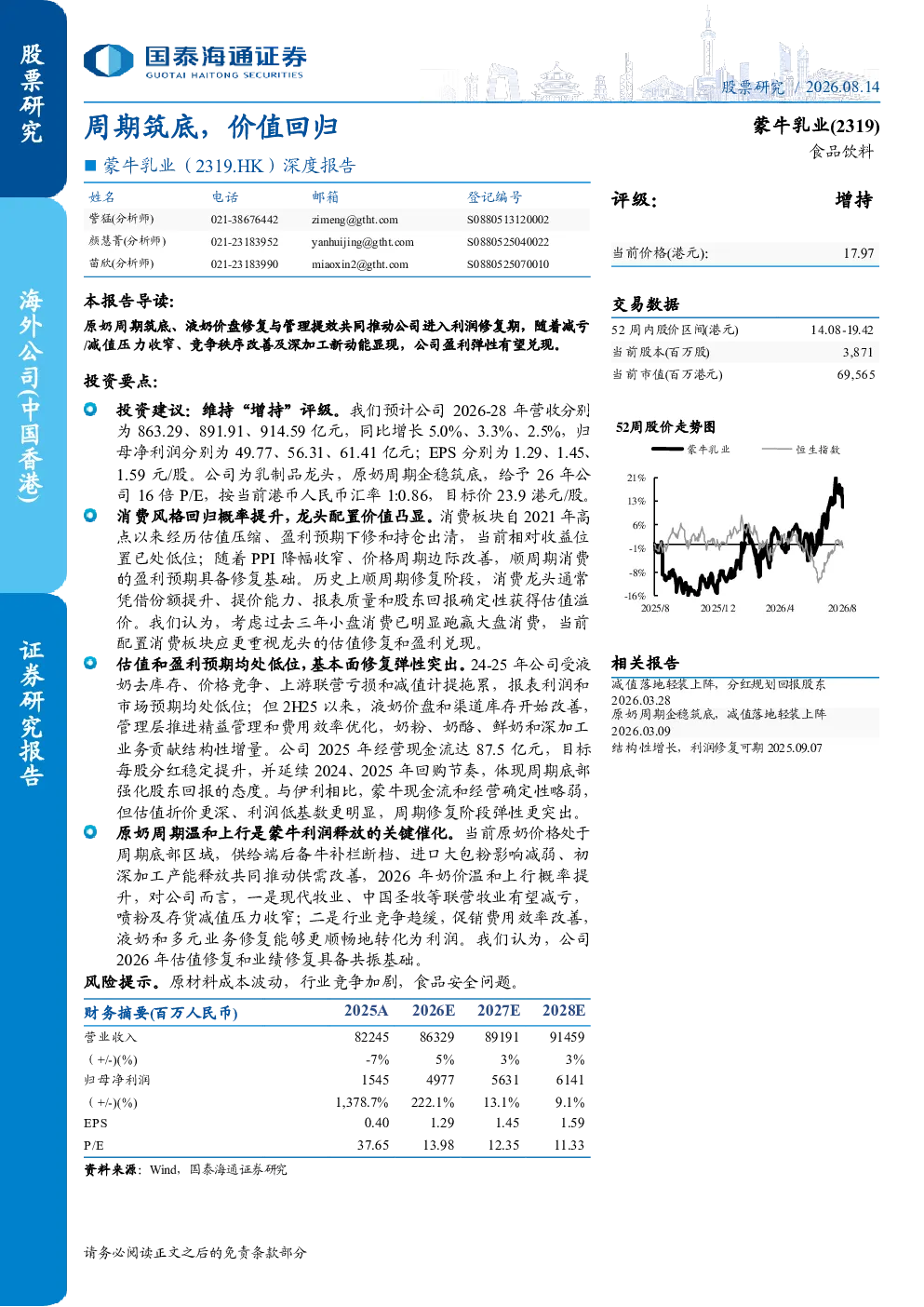Click the bullet icon before 估值和盈利预期
This screenshot has width=924, height=1307.
pyautogui.click(x=90, y=664)
